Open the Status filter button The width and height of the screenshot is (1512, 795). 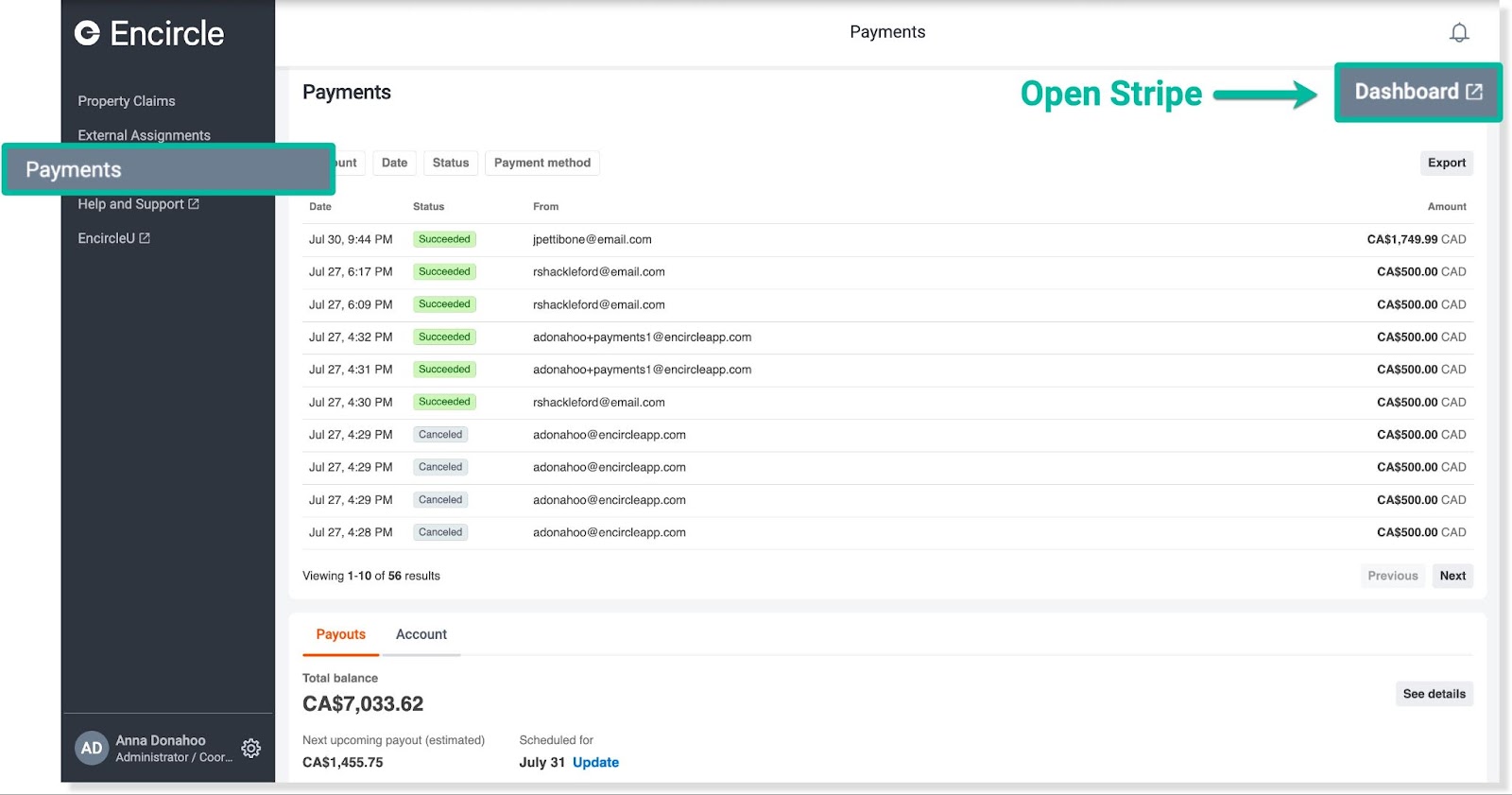point(451,163)
